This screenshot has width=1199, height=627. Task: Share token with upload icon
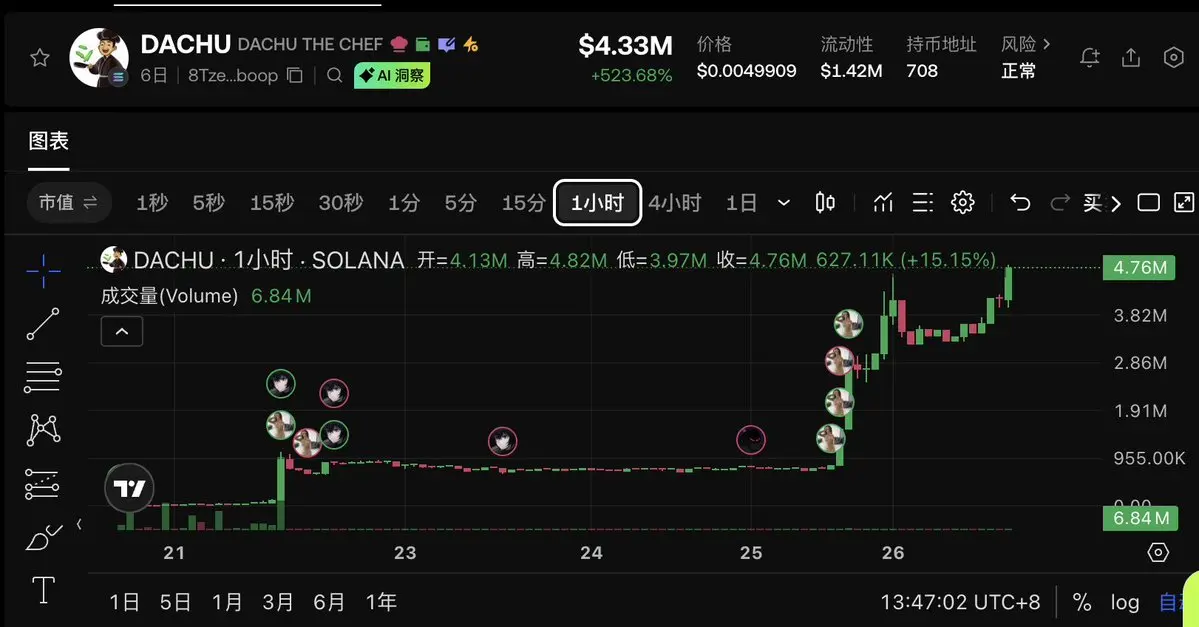(x=1131, y=57)
